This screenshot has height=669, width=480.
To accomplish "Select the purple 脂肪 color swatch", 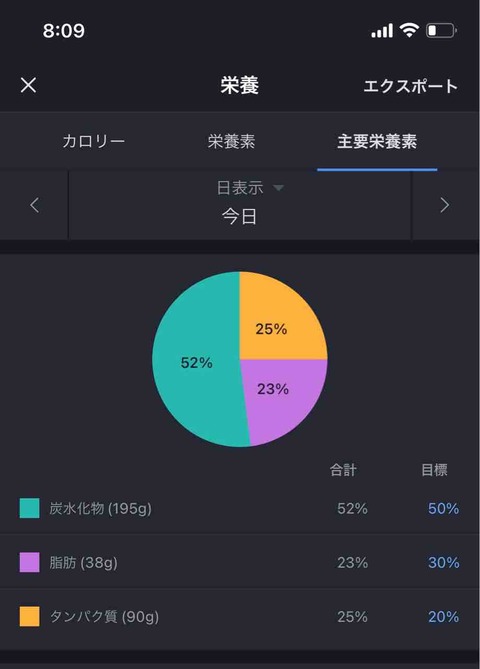I will pos(29,562).
